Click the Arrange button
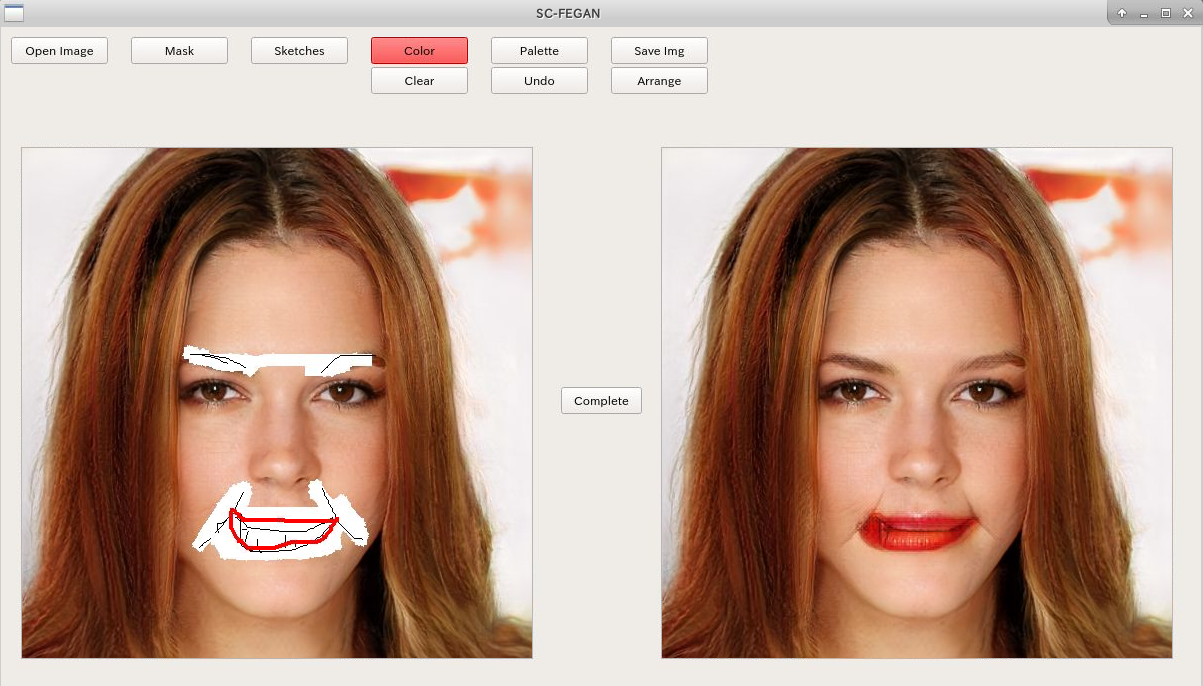The image size is (1203, 686). (x=659, y=81)
